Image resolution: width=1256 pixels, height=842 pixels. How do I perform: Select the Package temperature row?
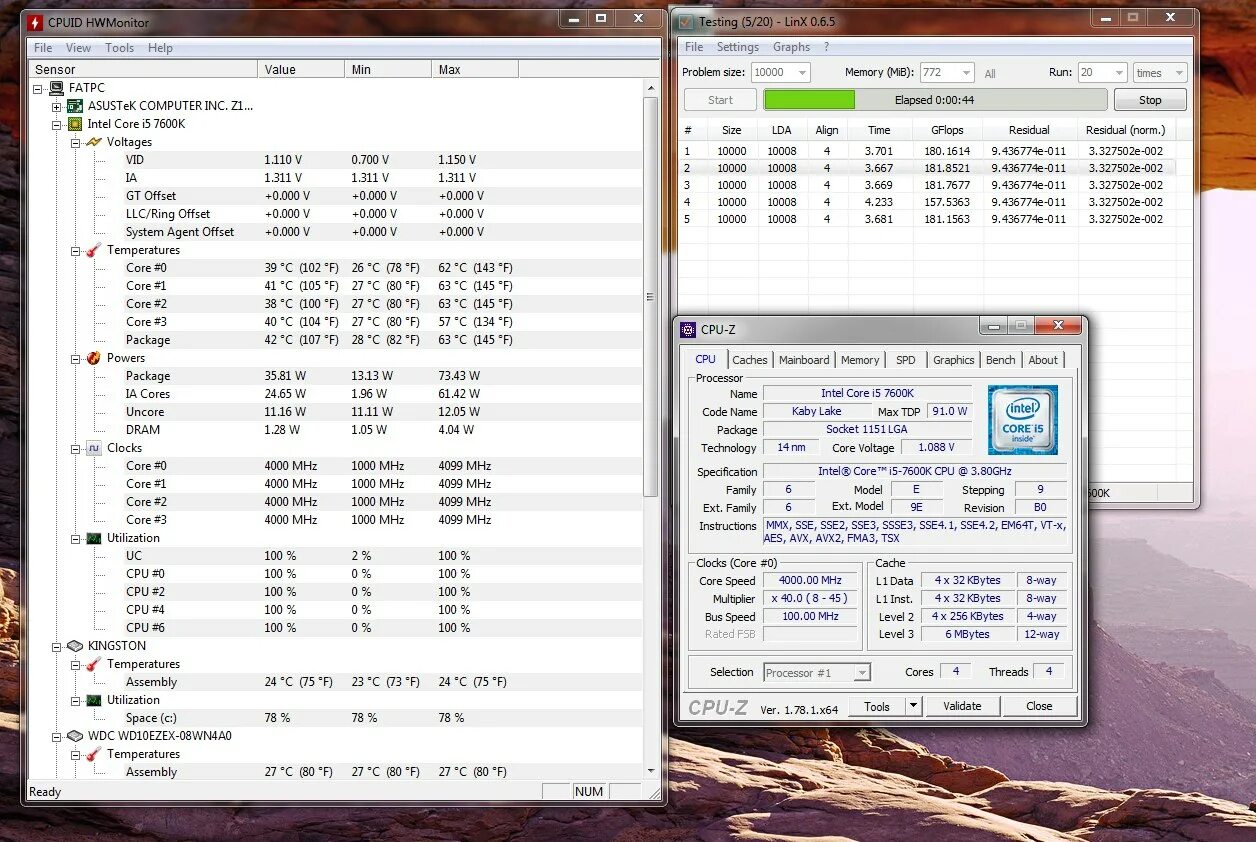point(336,340)
